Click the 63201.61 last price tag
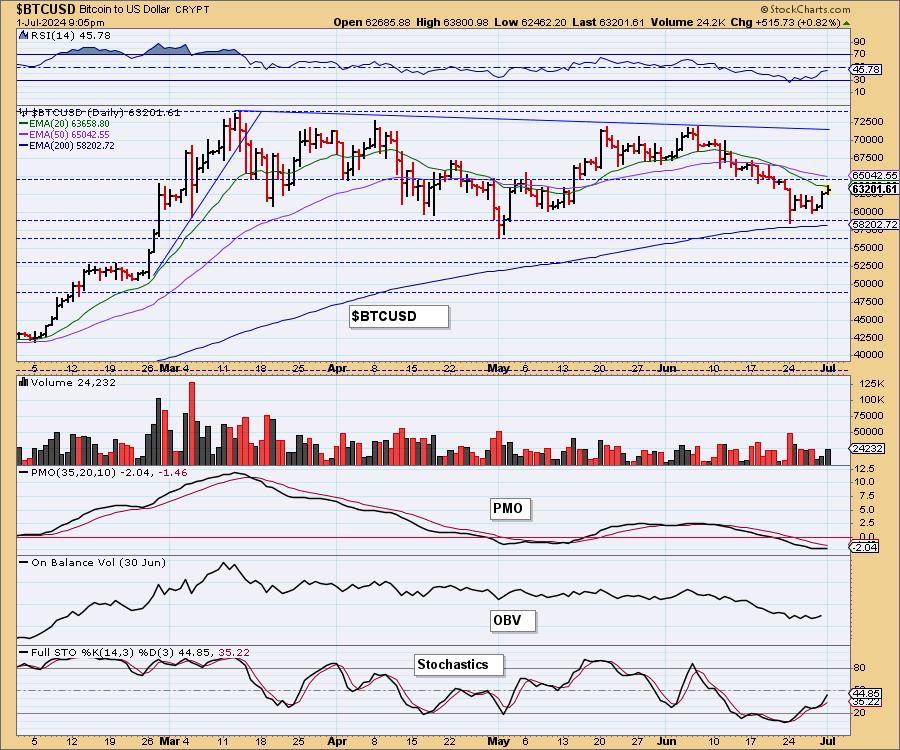 (x=874, y=189)
